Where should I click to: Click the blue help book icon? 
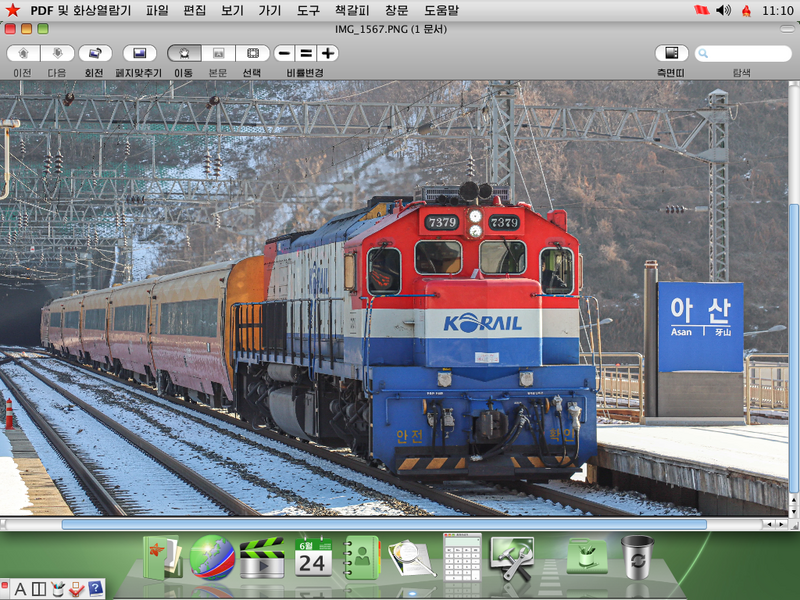(x=95, y=589)
